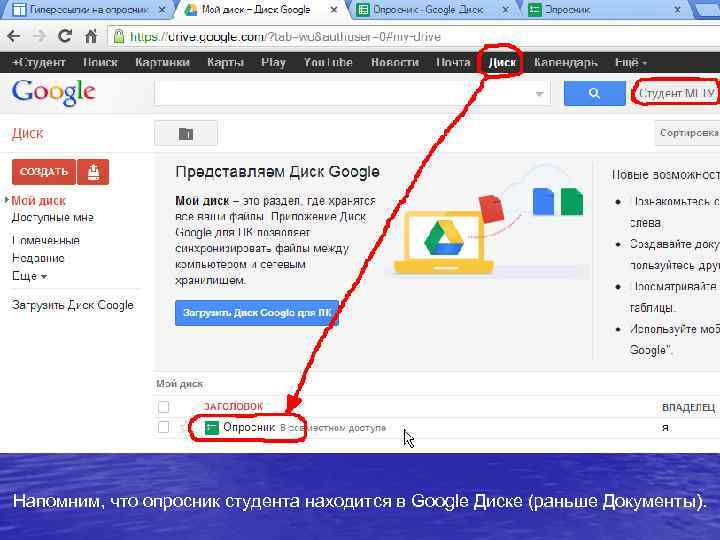
Task: Open Доступные мне in the sidebar
Action: point(52,217)
